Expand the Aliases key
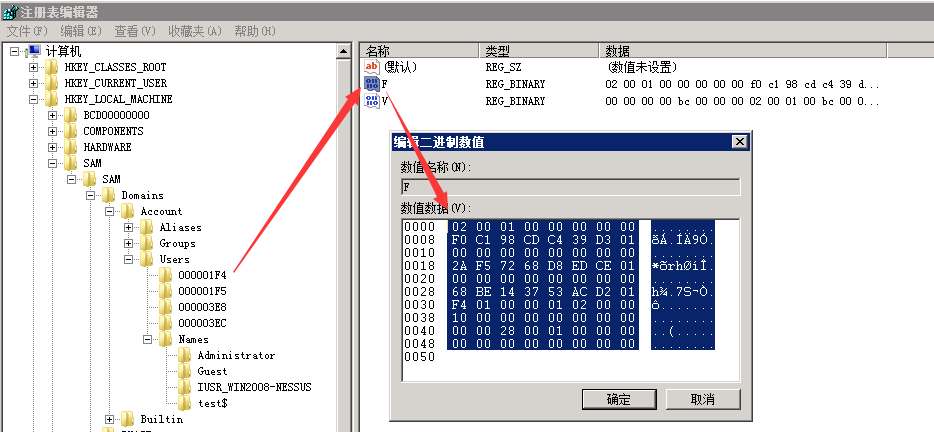The image size is (934, 432). pyautogui.click(x=129, y=227)
